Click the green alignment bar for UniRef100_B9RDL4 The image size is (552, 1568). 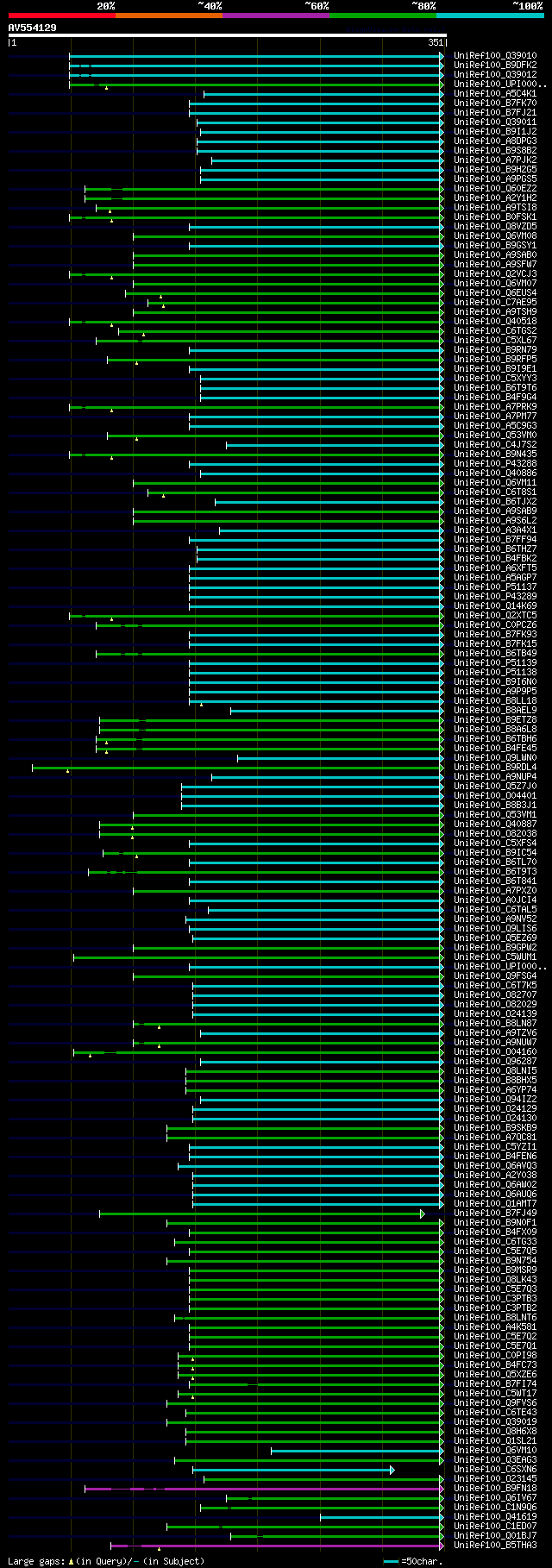coord(238,768)
